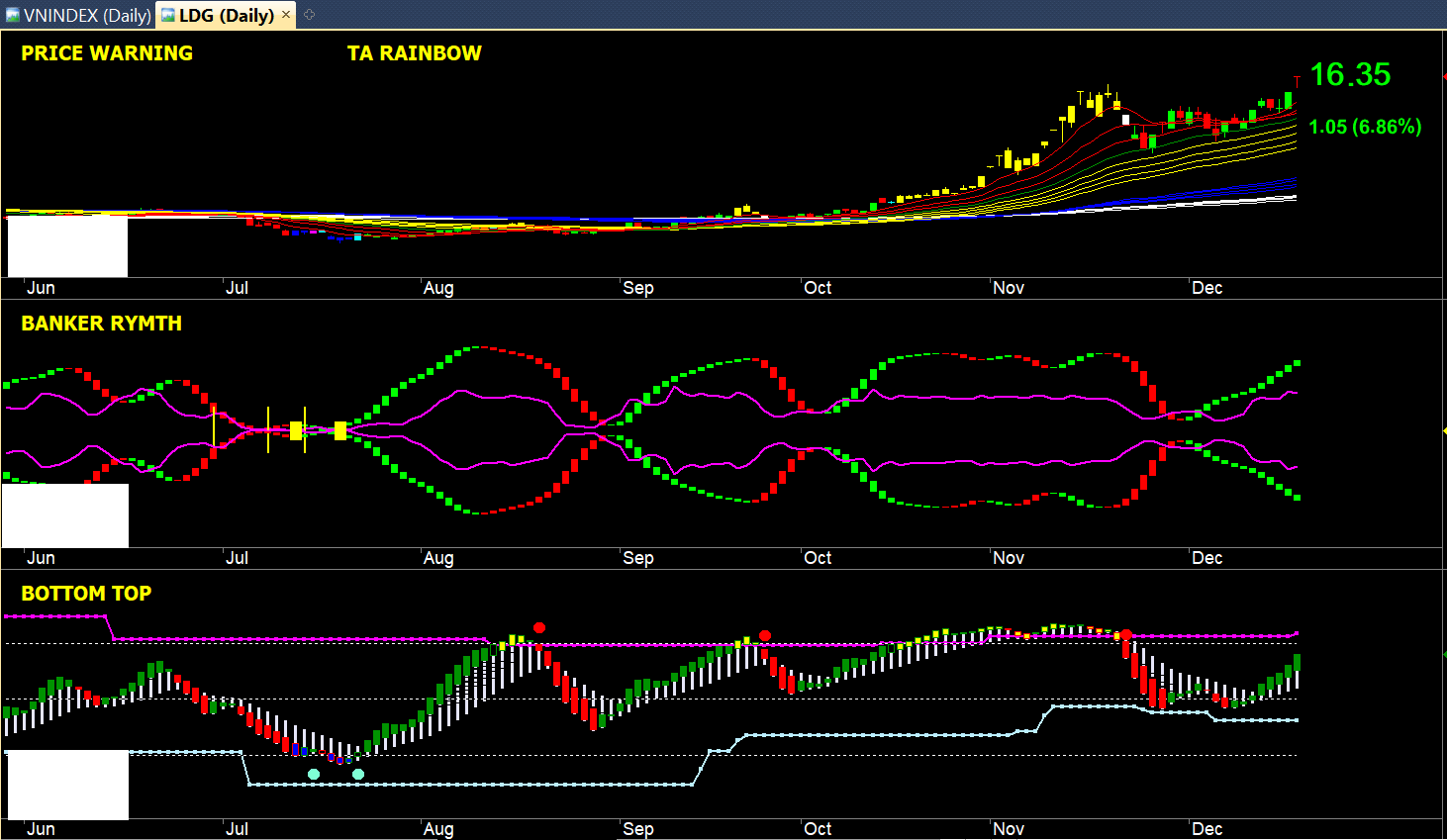Screen dimensions: 1447x840
Task: Select the BOTTOM TOP pane title
Action: click(86, 594)
